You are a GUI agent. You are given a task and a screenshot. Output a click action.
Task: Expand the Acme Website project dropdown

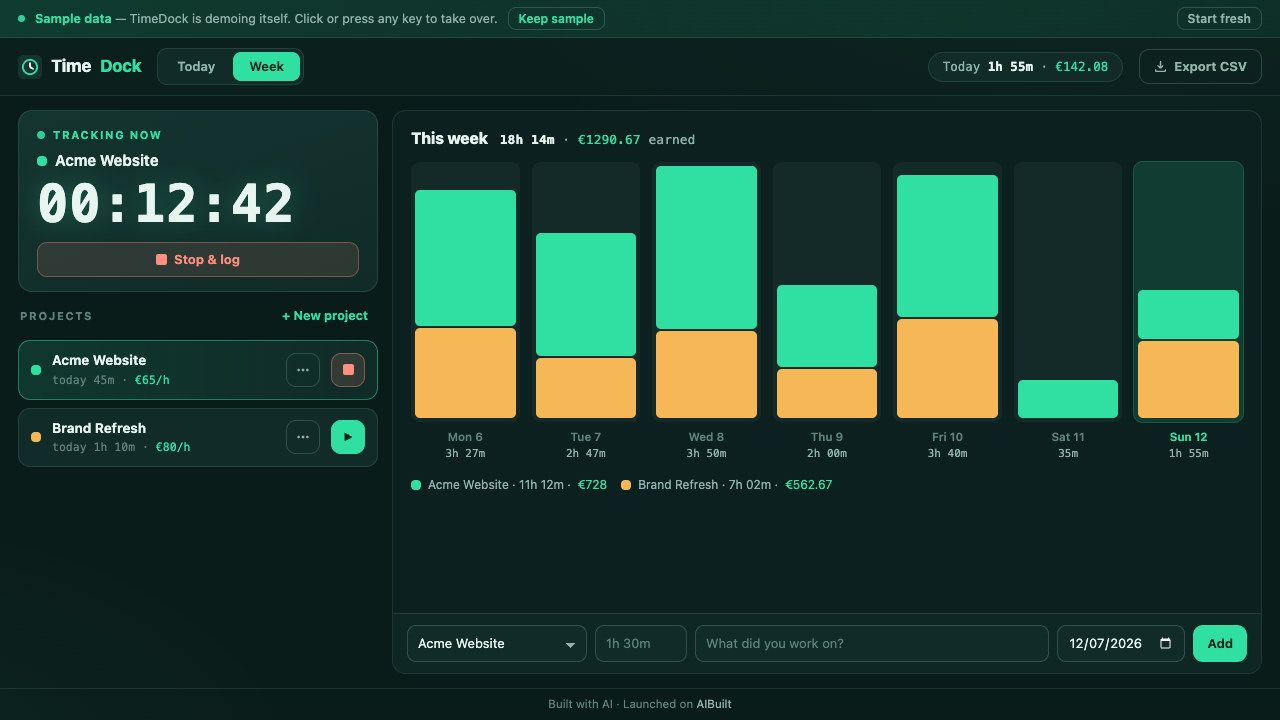click(497, 644)
